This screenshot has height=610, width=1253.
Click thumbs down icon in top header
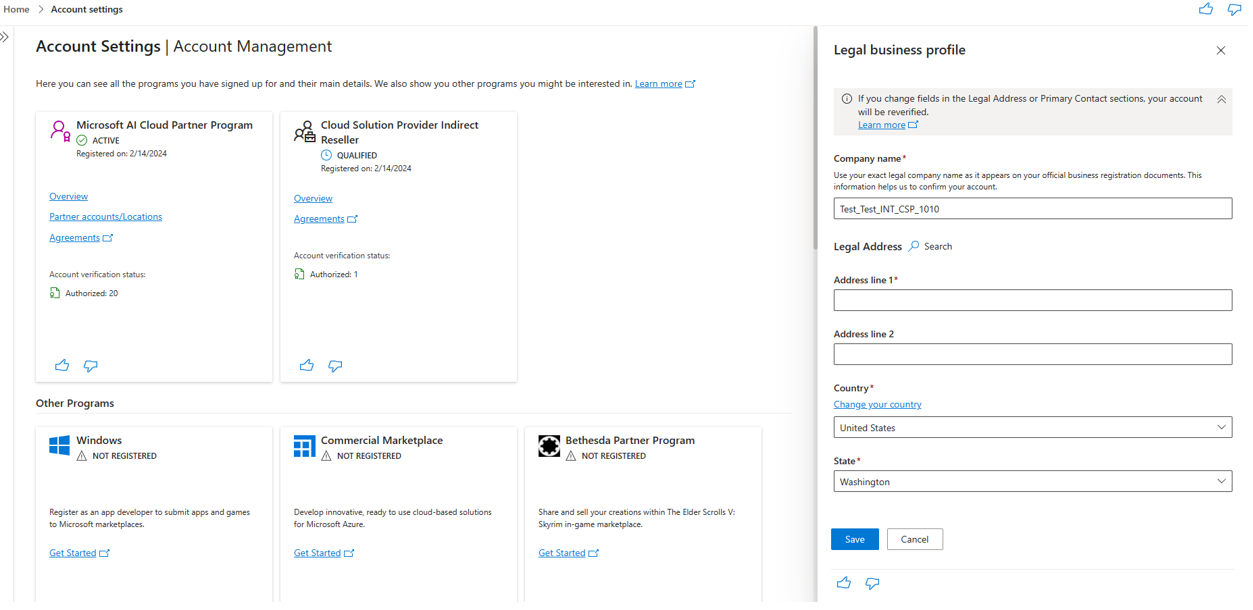[1234, 9]
